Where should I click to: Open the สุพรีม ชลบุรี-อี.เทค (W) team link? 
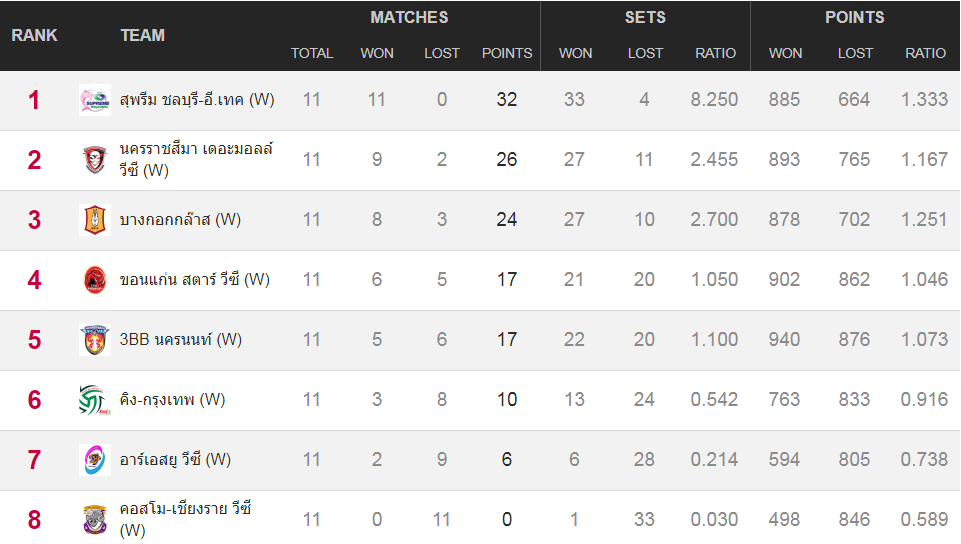click(x=197, y=100)
